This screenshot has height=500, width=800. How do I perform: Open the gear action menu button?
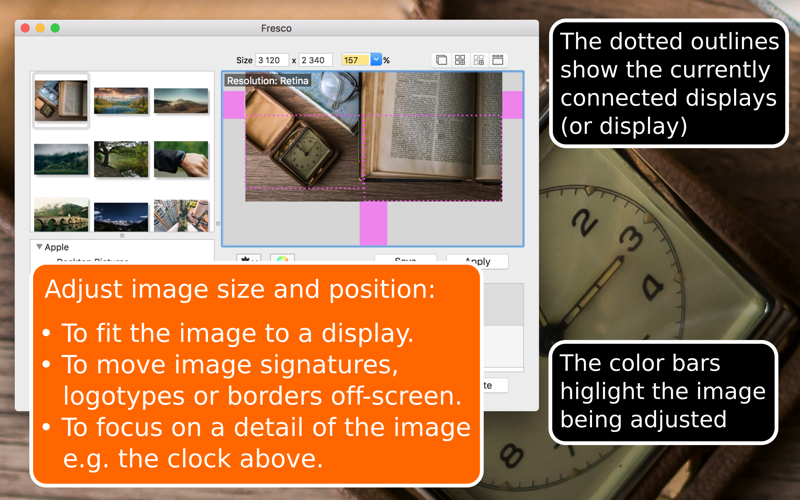click(x=248, y=259)
